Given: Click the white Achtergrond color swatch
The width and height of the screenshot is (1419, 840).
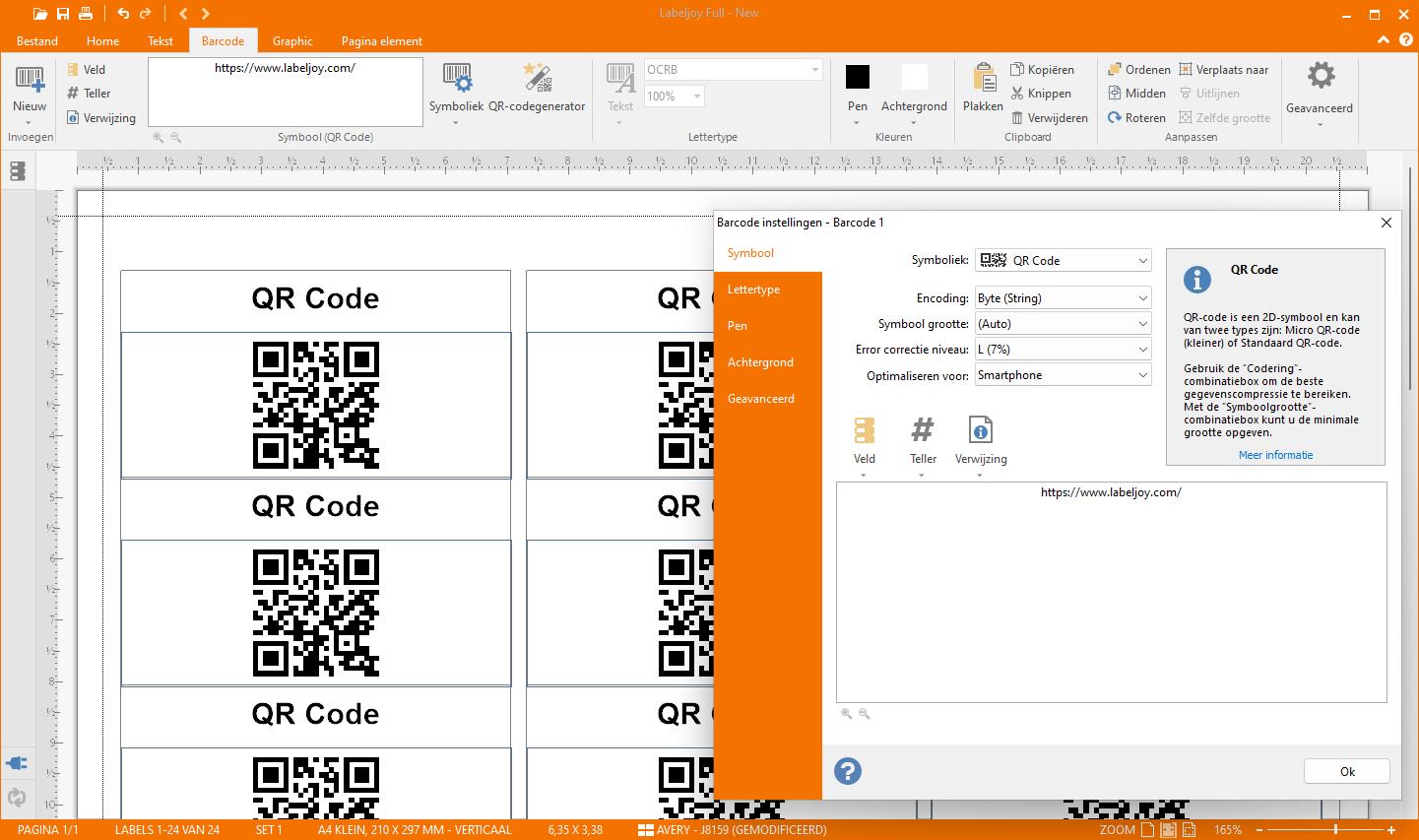Looking at the screenshot, I should 915,77.
